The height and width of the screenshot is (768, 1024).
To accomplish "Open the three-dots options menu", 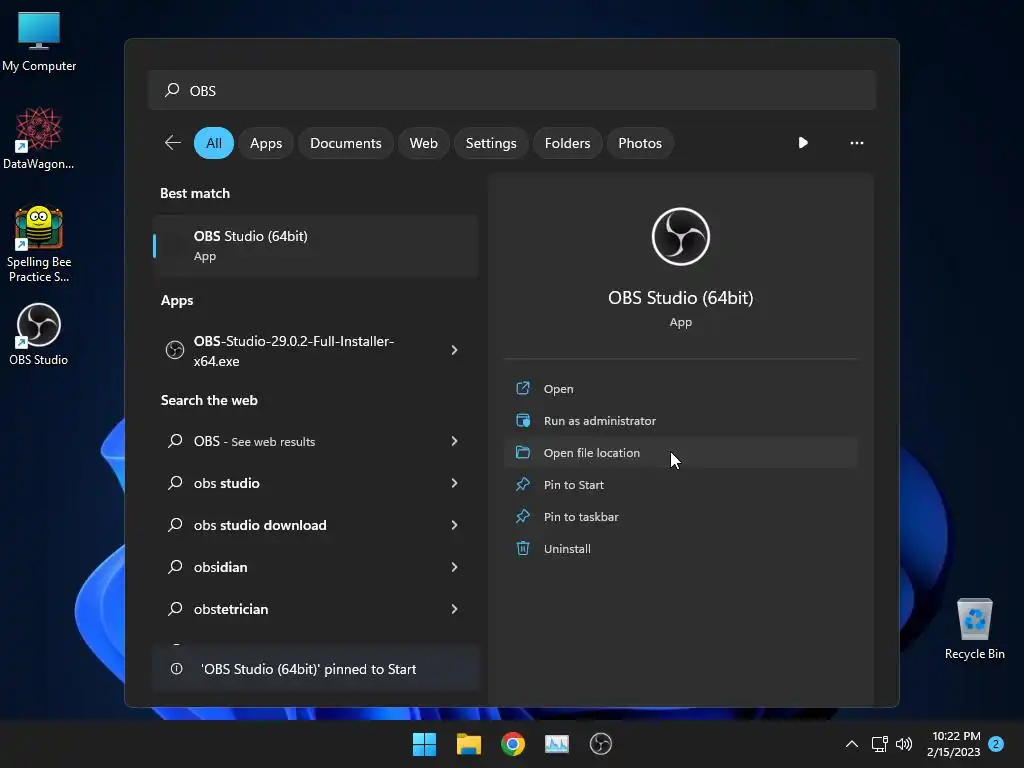I will coord(857,142).
